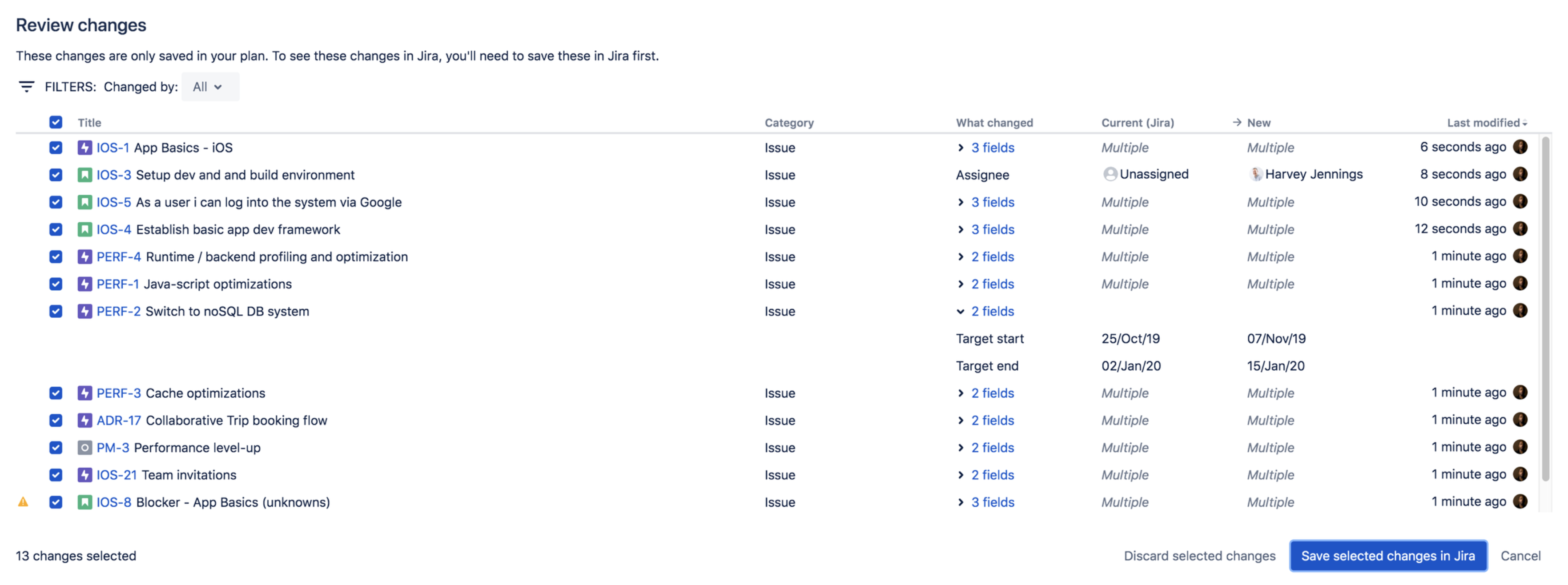Open the PERF-2 issue link
This screenshot has height=585, width=1568.
point(118,312)
